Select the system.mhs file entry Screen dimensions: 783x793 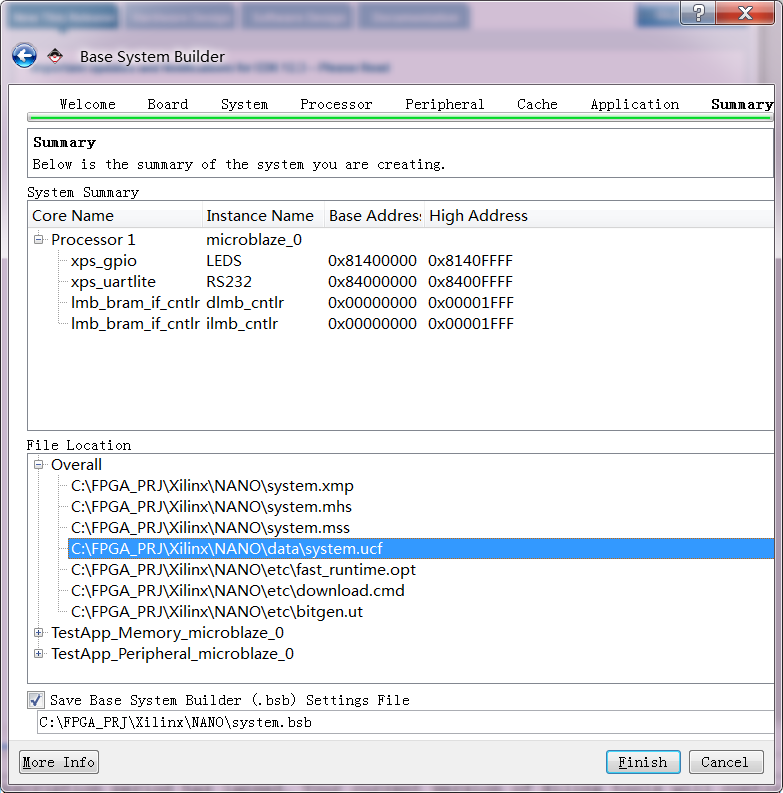[x=211, y=507]
